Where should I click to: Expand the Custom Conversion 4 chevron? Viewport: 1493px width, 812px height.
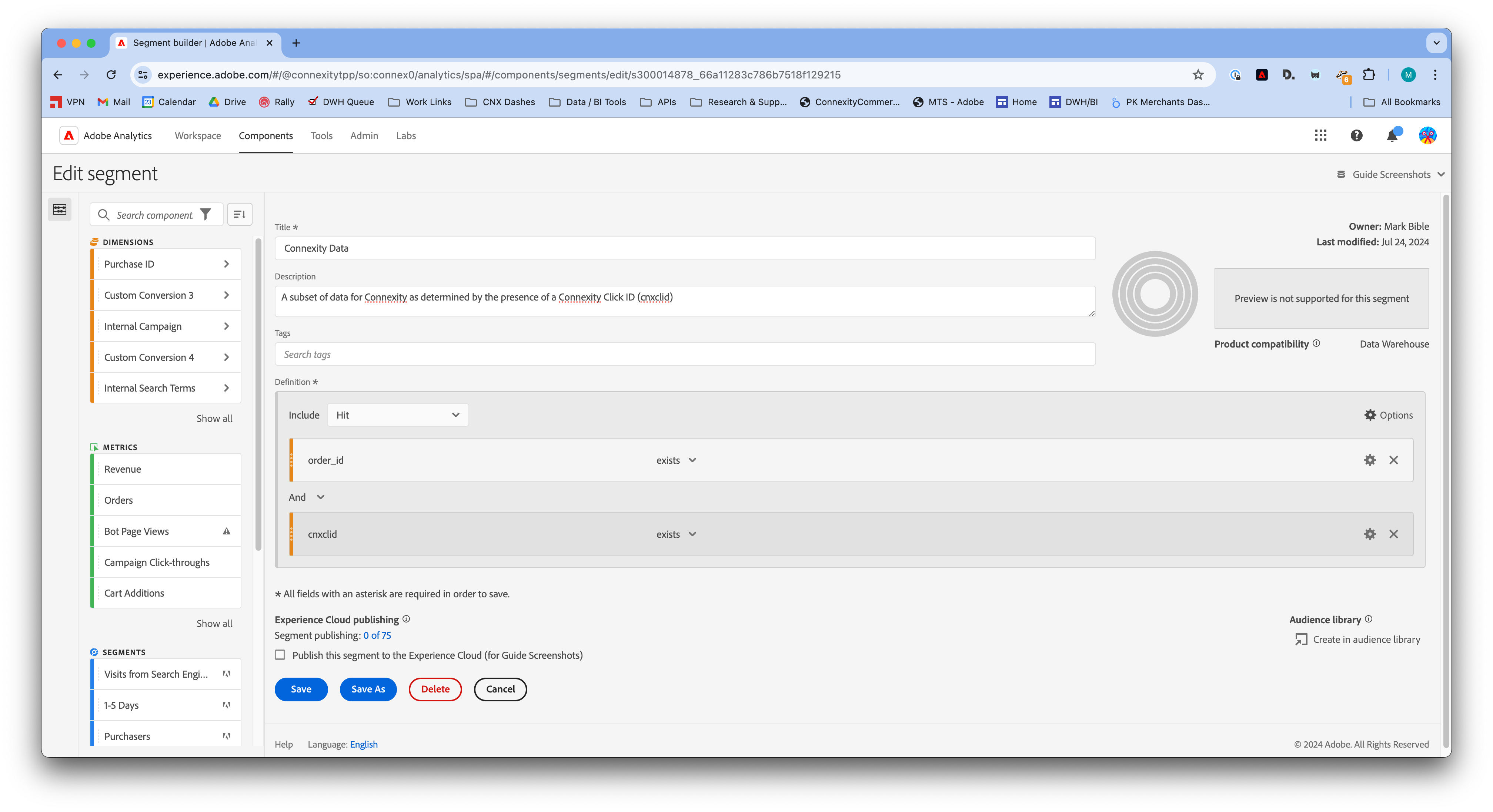227,358
